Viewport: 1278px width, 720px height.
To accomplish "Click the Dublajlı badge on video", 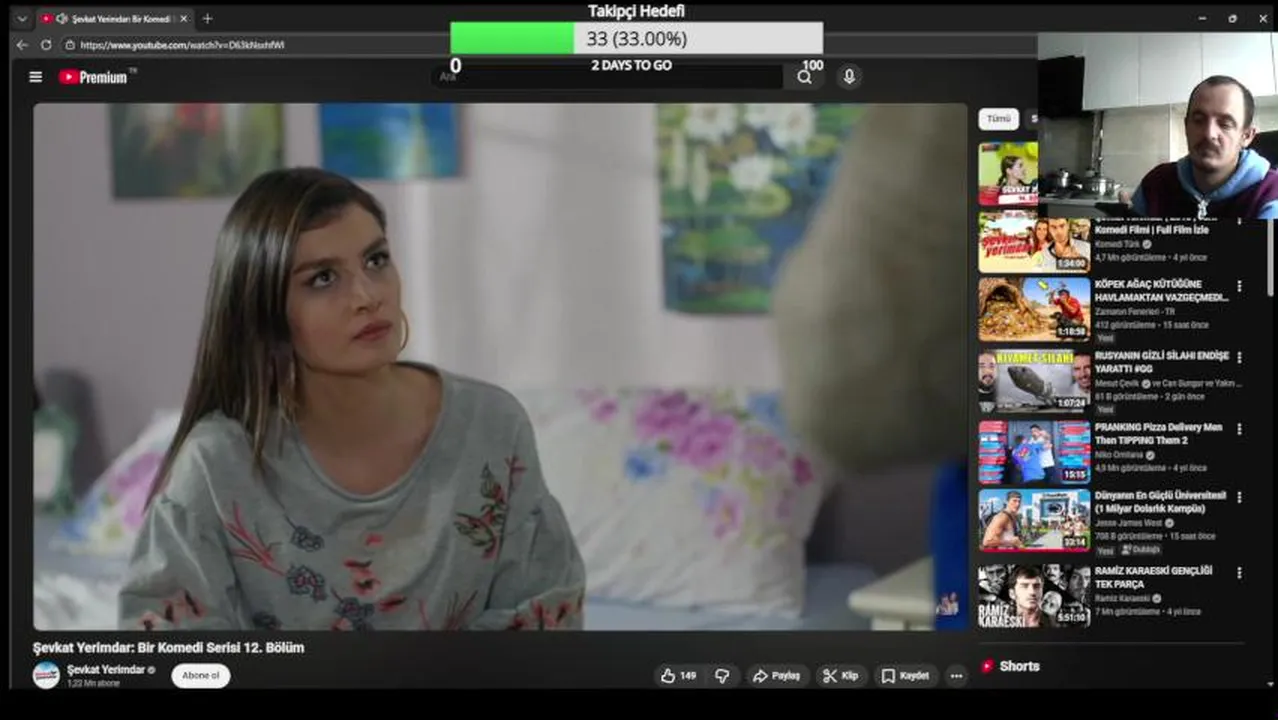I will pos(1141,550).
